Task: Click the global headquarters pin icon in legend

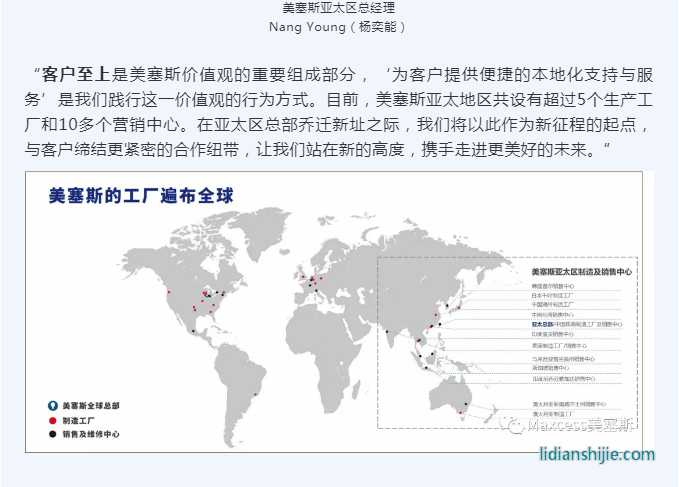Action: [x=52, y=406]
